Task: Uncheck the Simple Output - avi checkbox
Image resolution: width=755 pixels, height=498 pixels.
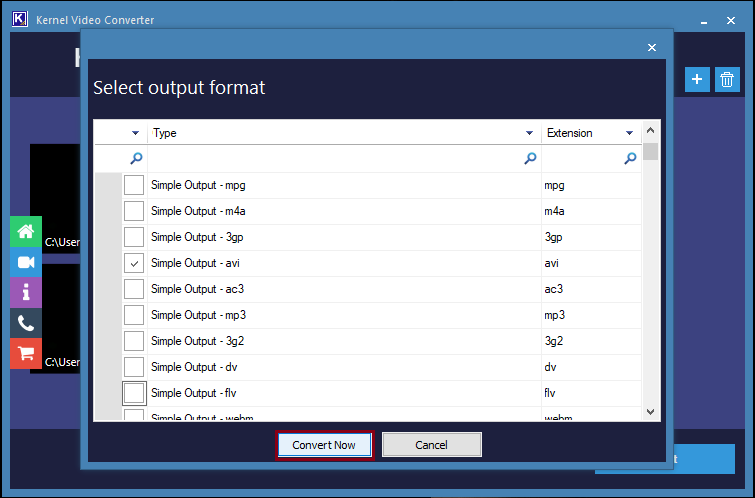Action: click(x=134, y=263)
